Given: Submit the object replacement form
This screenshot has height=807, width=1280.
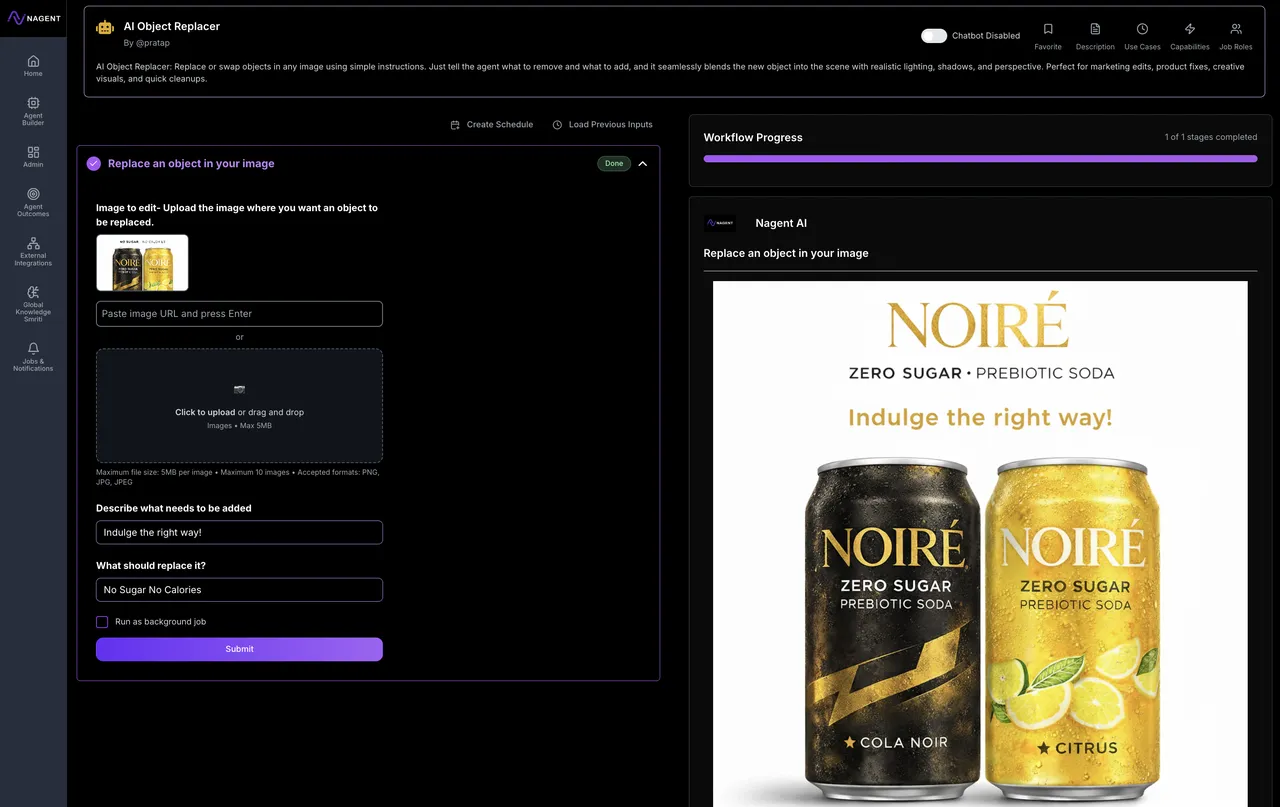Looking at the screenshot, I should coord(239,649).
